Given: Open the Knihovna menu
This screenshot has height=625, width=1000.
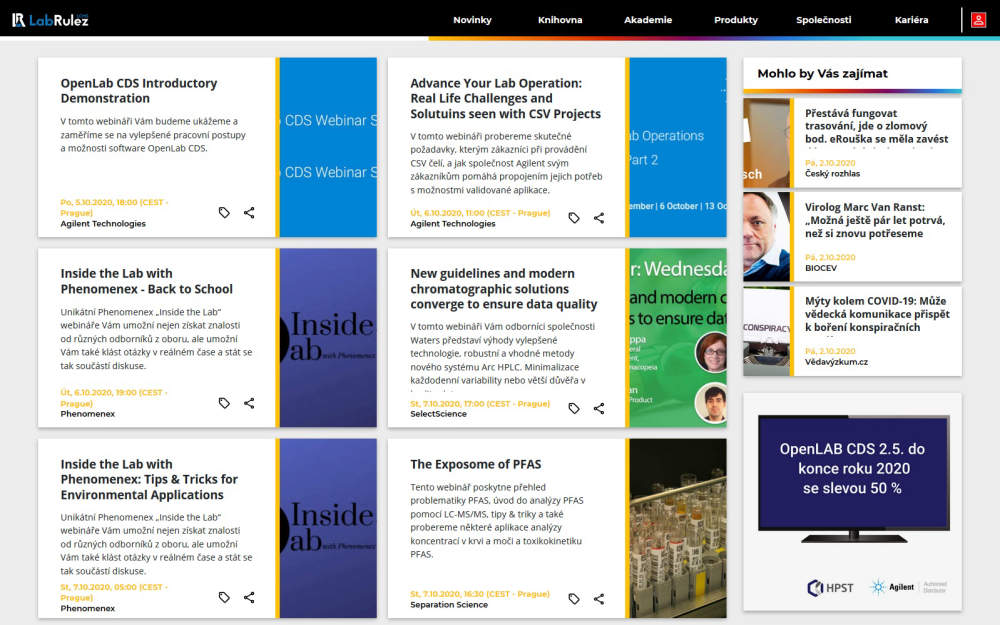Looking at the screenshot, I should coord(560,20).
